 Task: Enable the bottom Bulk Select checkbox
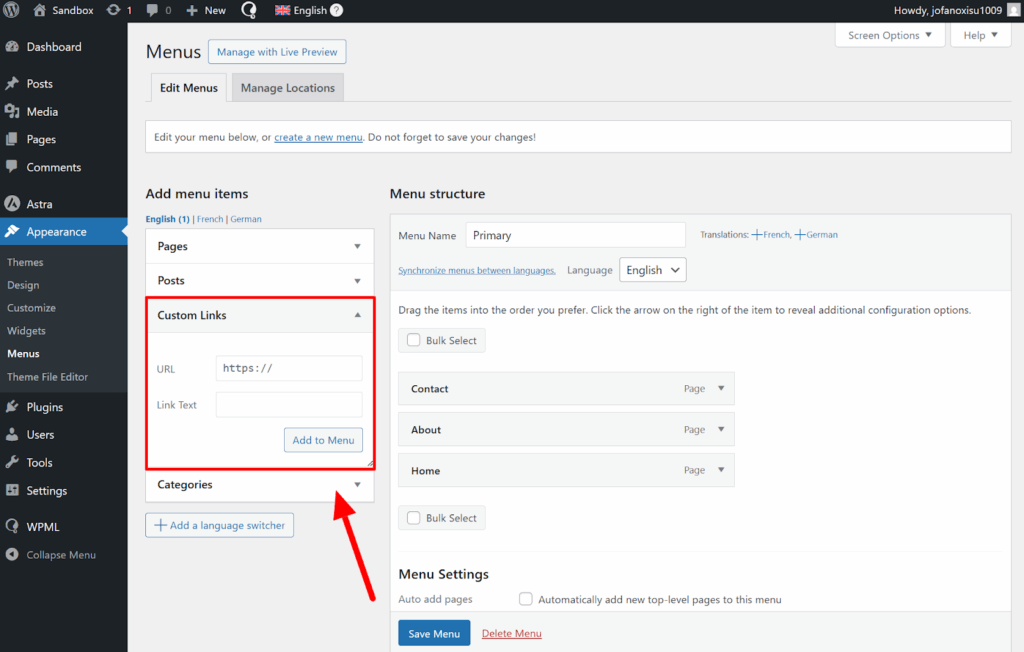tap(414, 518)
